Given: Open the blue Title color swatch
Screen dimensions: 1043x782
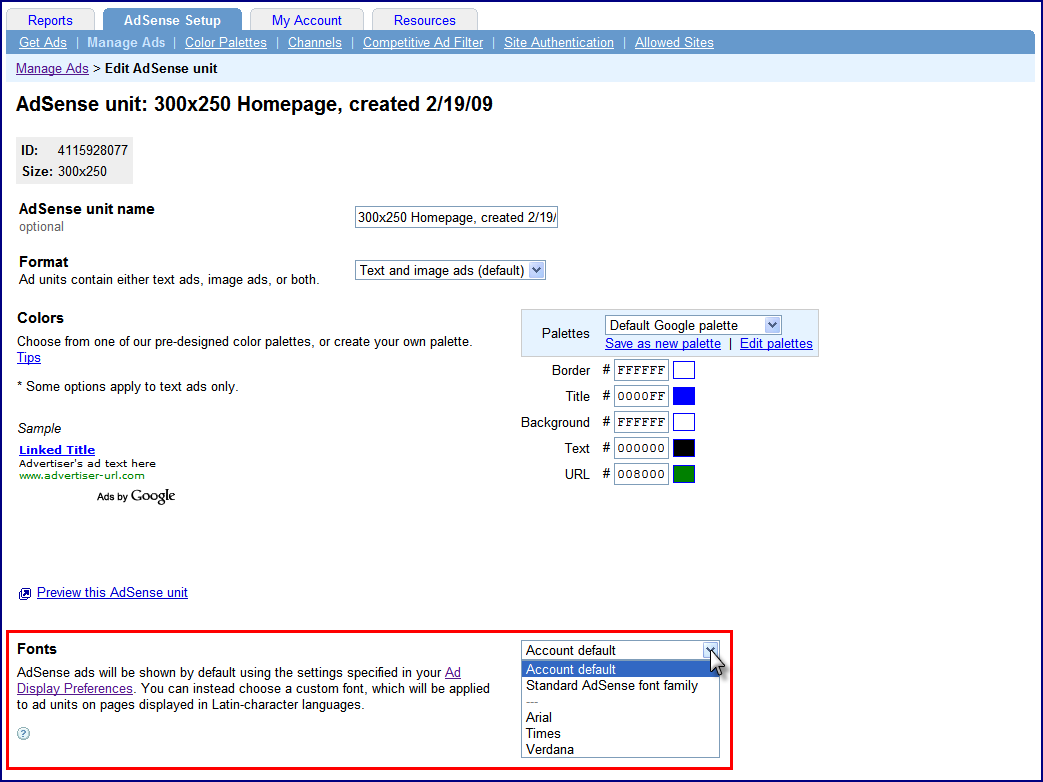Looking at the screenshot, I should point(684,396).
